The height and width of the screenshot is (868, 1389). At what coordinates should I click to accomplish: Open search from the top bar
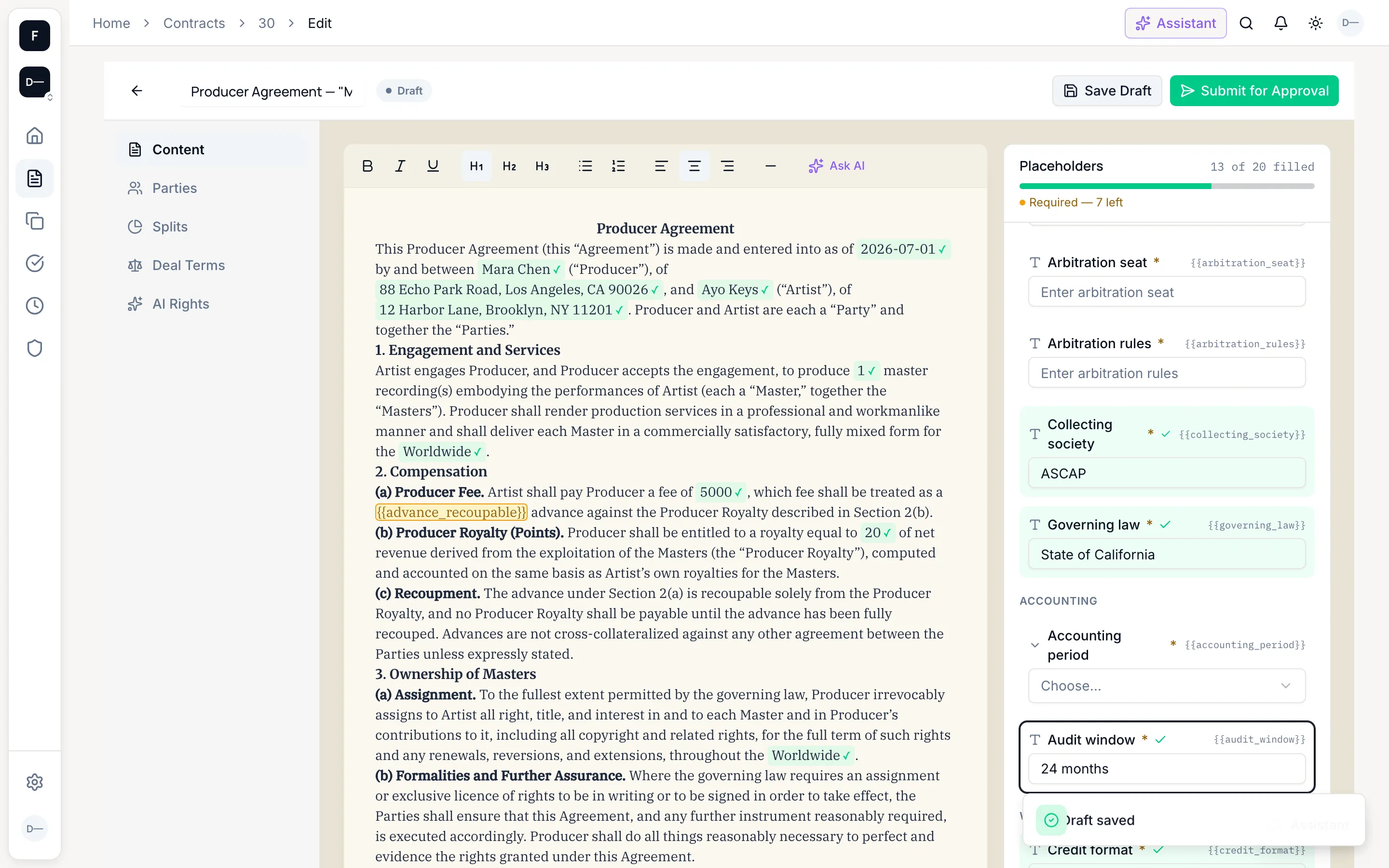pyautogui.click(x=1246, y=23)
